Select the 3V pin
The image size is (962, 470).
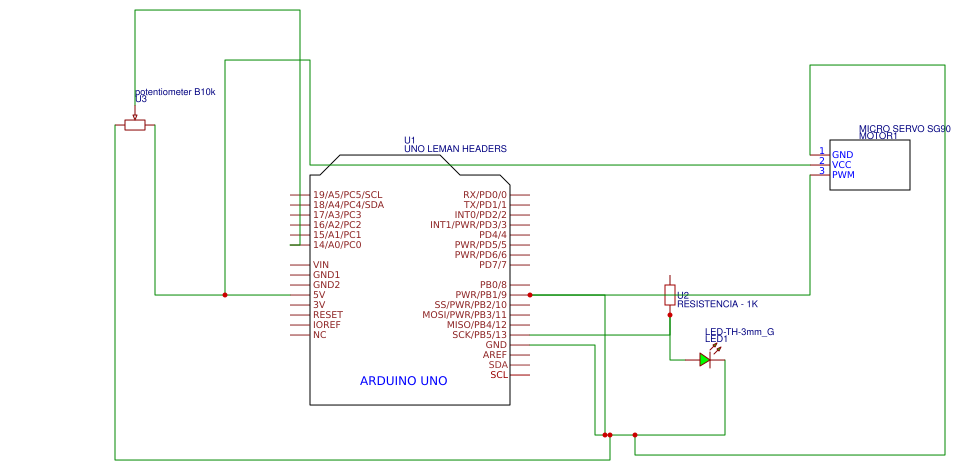318,305
